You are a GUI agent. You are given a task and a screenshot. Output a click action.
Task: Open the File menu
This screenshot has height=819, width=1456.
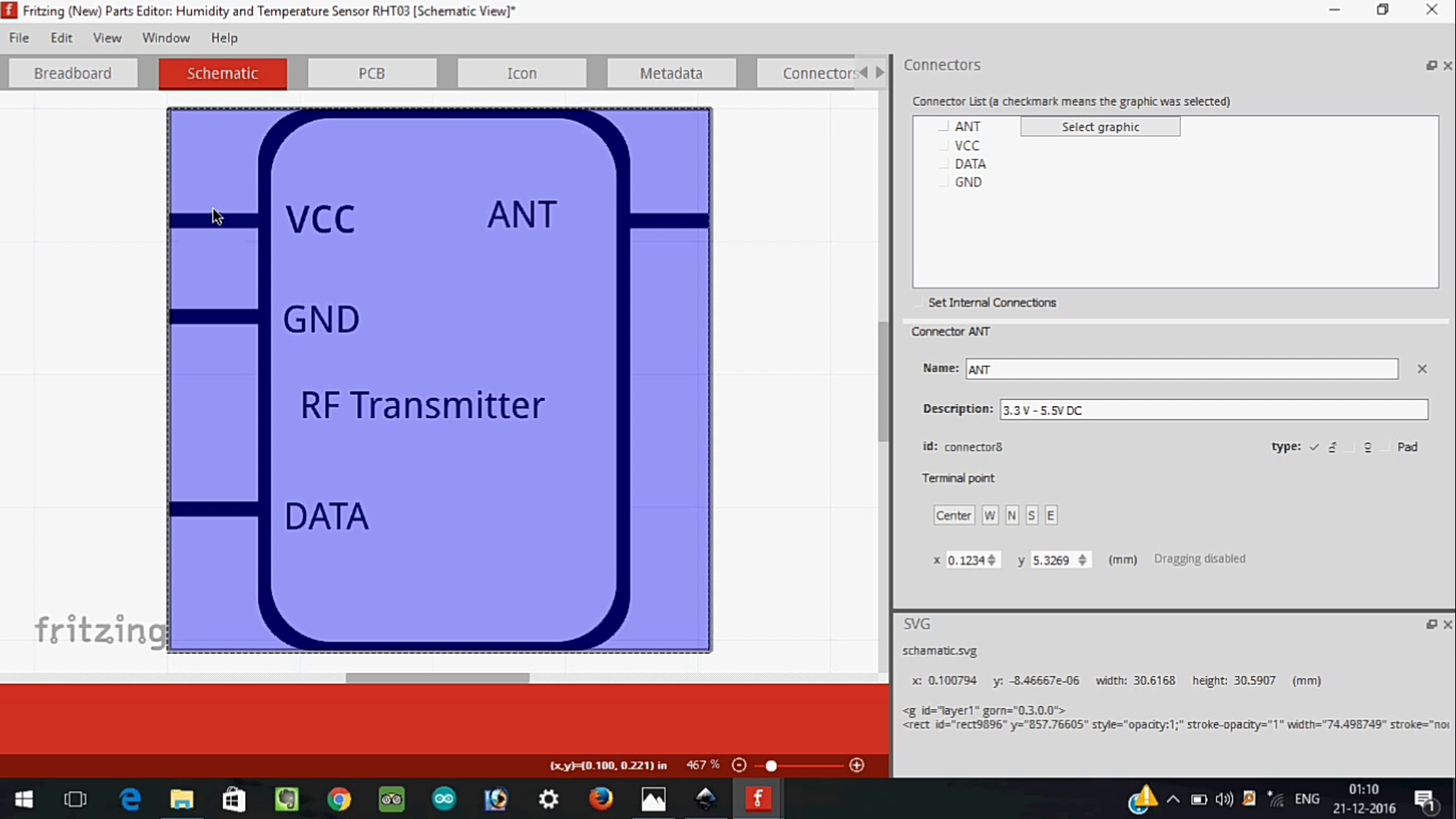(19, 38)
